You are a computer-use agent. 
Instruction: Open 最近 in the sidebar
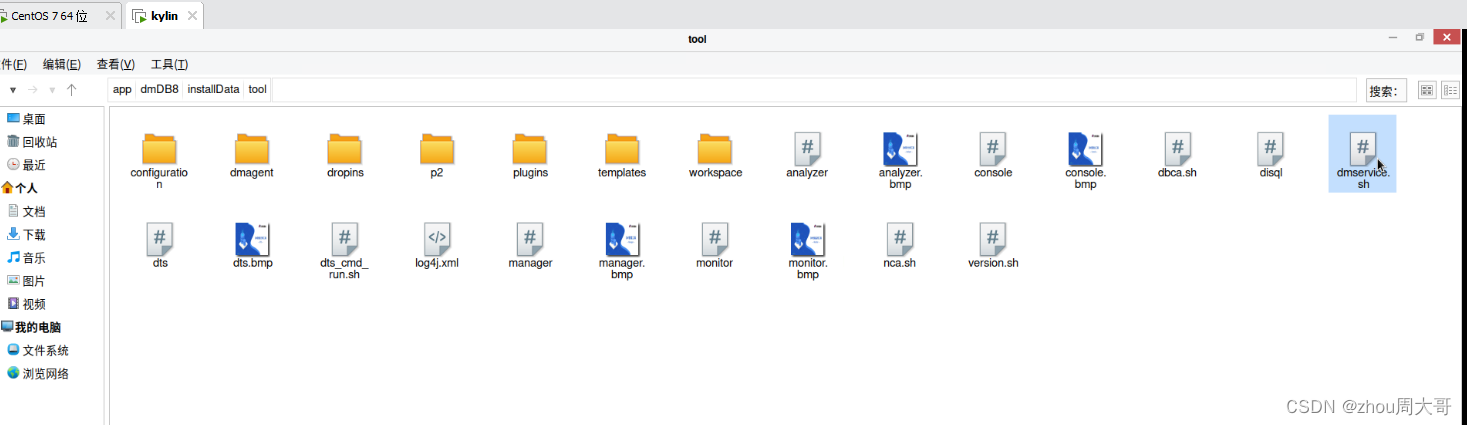pyautogui.click(x=27, y=165)
